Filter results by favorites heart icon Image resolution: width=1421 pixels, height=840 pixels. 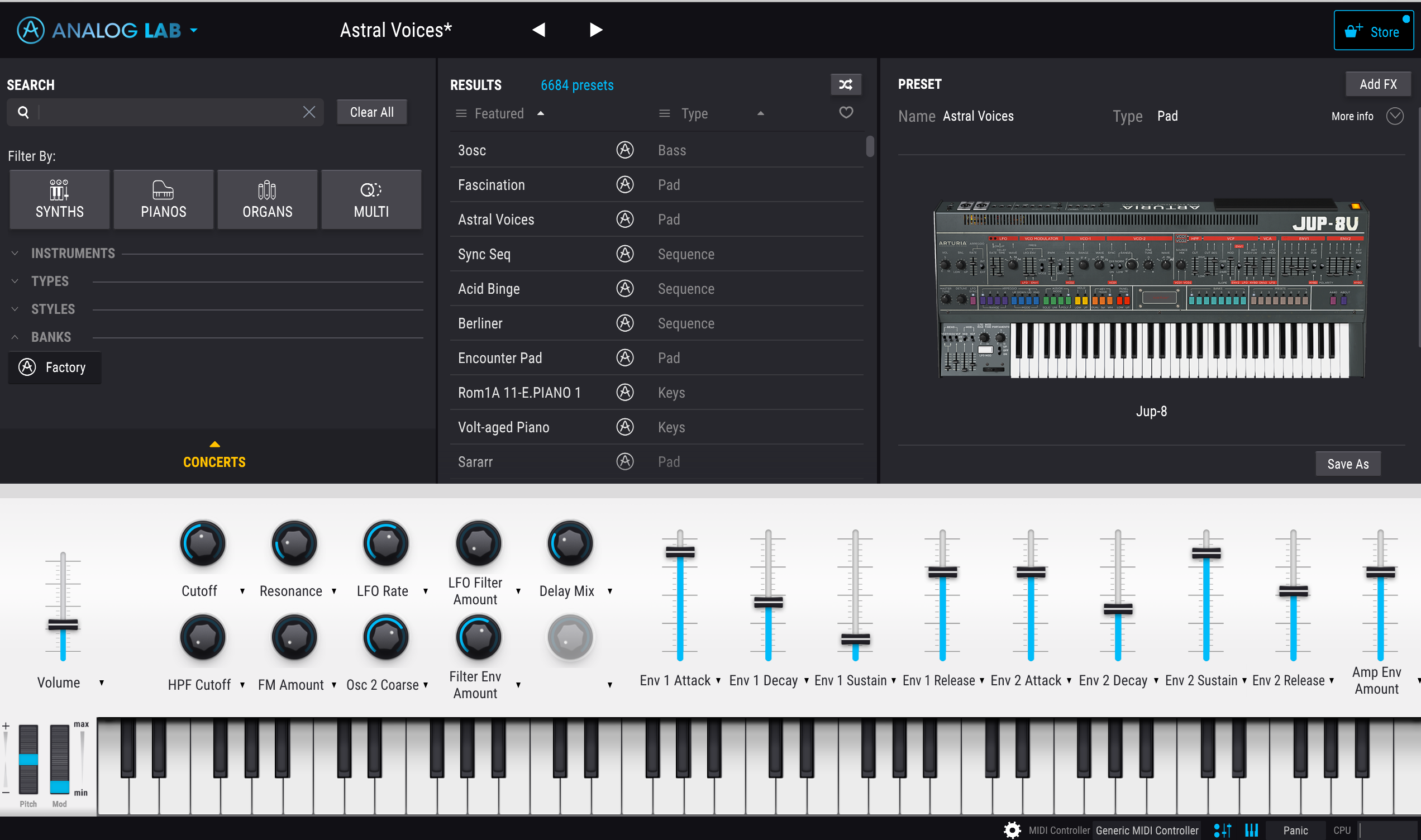[x=846, y=113]
